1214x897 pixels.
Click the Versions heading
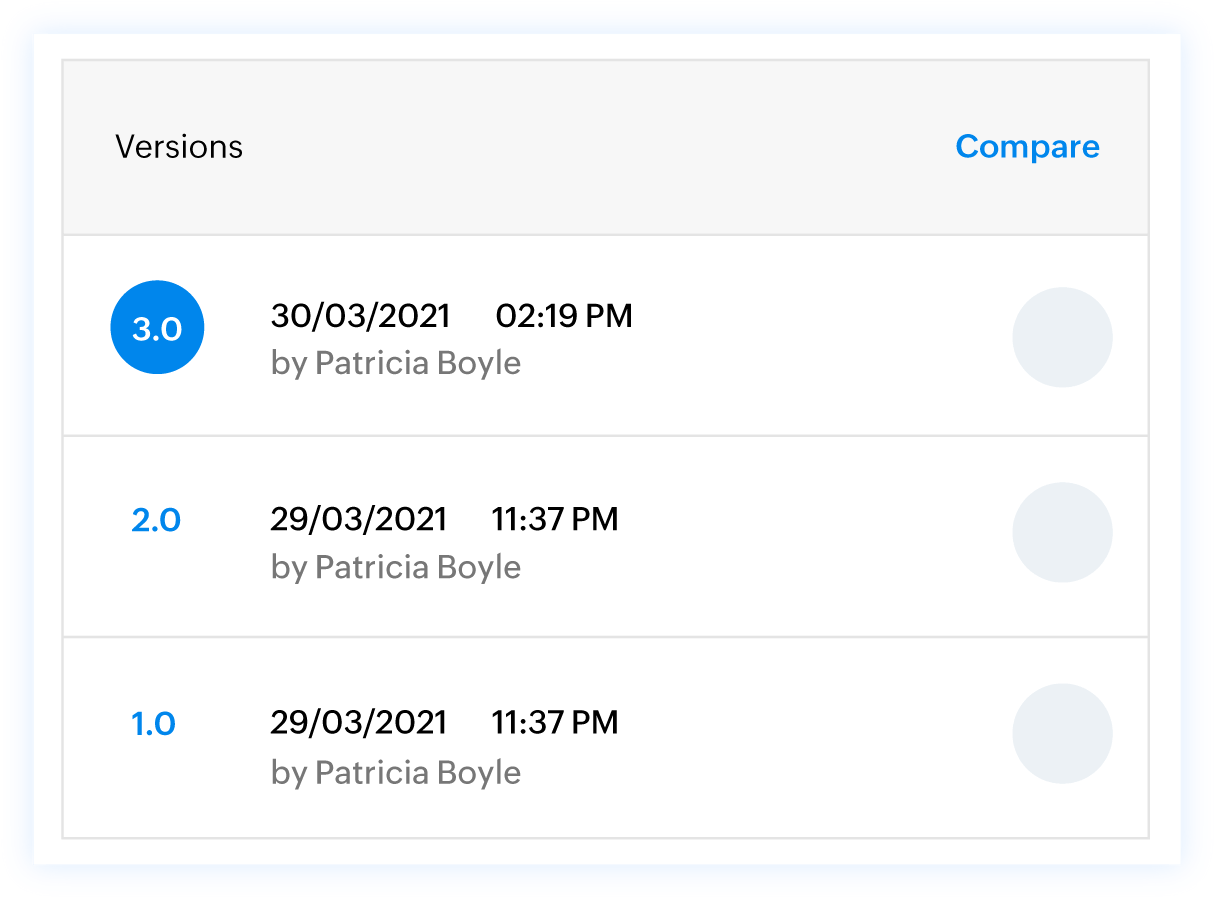[179, 147]
